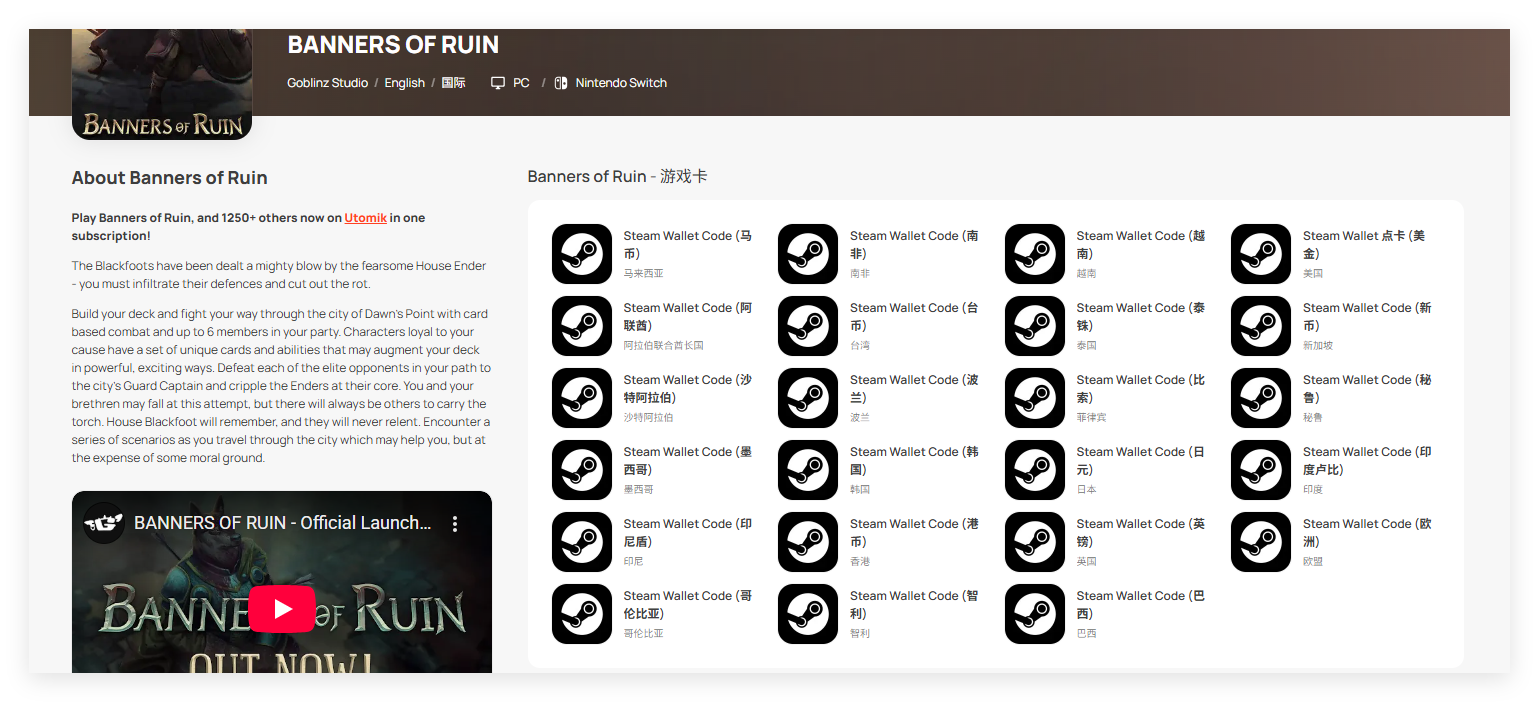Screen dimensions: 1539x702
Task: Click the Goblinz Studio developer link
Action: (x=327, y=83)
